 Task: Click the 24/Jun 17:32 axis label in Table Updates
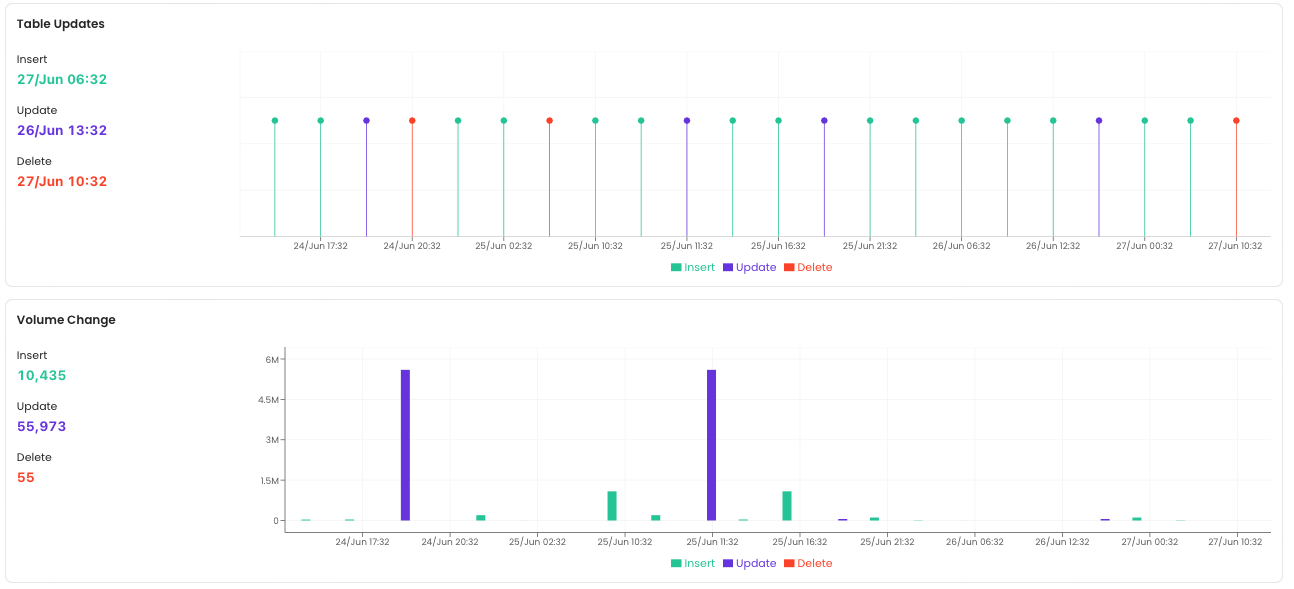pyautogui.click(x=321, y=245)
